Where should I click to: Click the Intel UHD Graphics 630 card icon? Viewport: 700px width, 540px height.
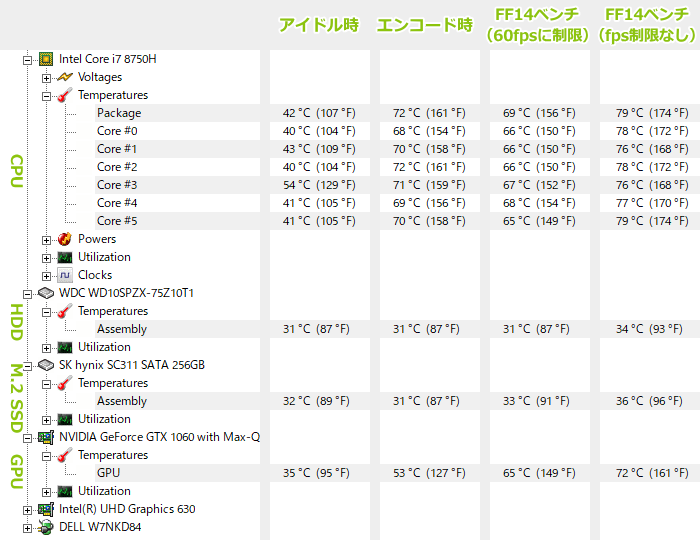pyautogui.click(x=46, y=509)
